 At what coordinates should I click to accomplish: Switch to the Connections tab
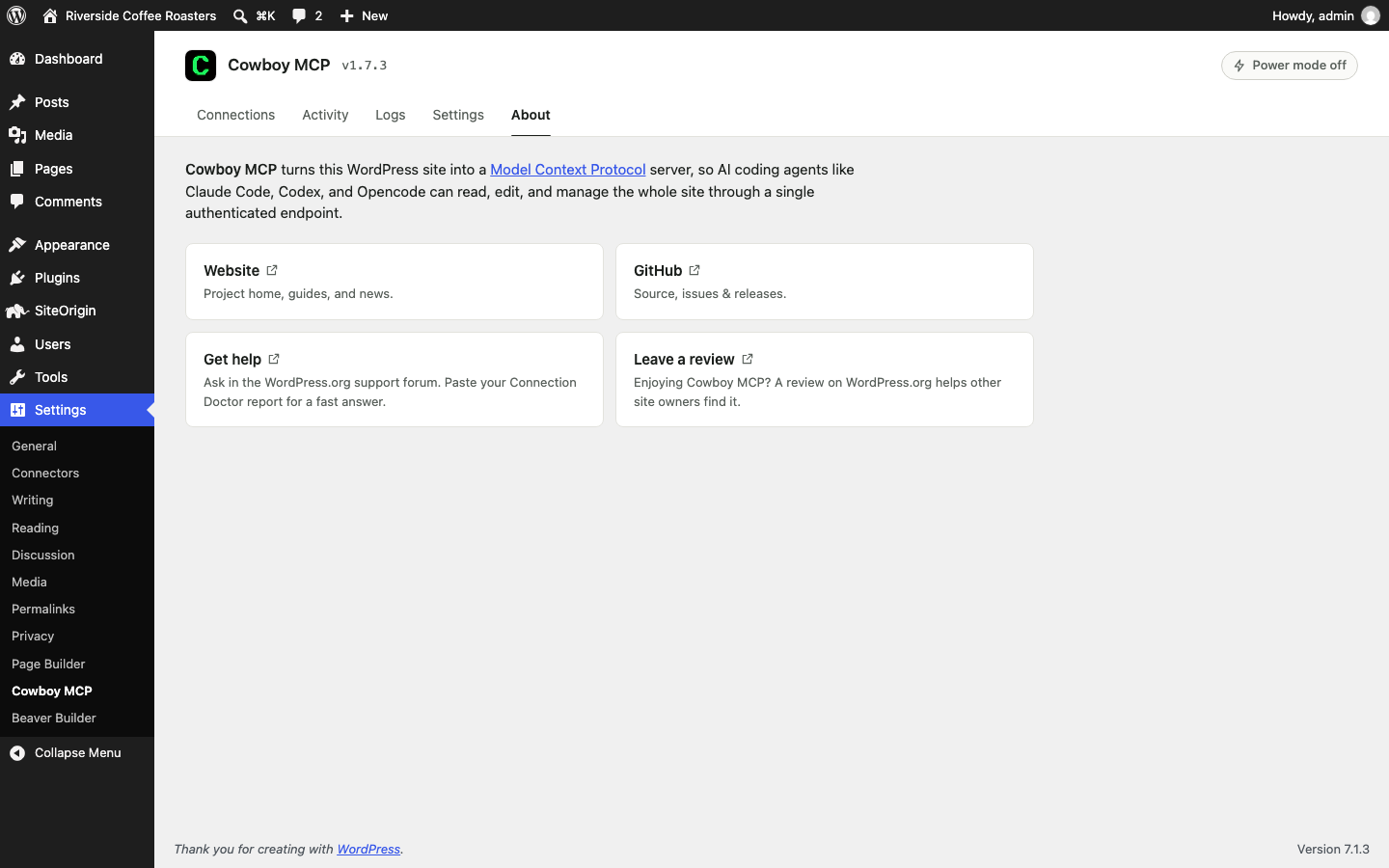click(x=236, y=115)
